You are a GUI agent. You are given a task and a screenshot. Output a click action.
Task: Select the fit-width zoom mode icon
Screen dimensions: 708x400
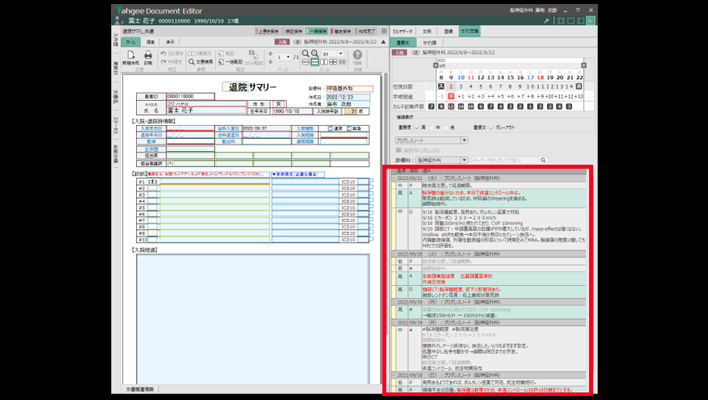click(315, 62)
